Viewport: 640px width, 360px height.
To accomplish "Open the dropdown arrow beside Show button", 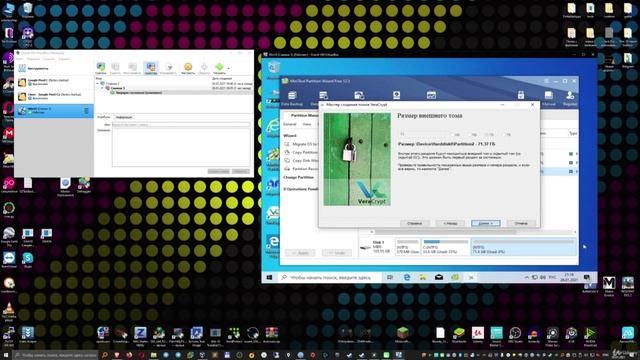I will point(229,68).
